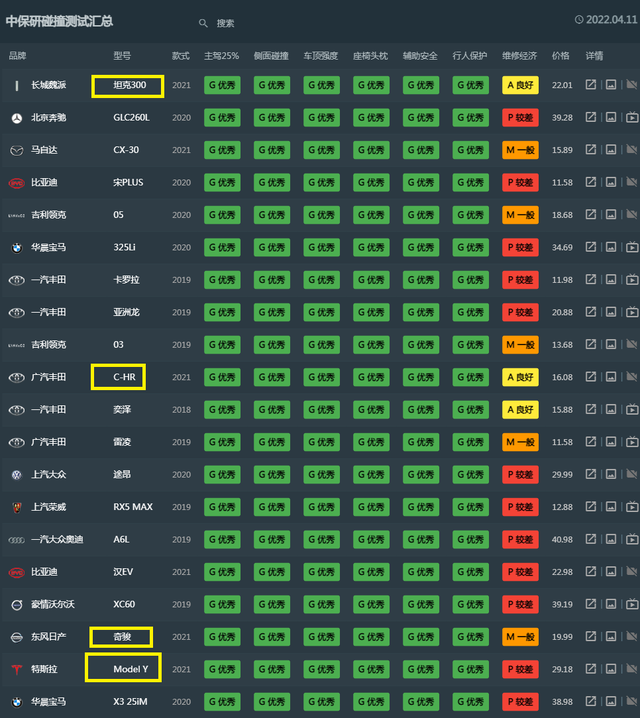View image icon for 奇骏 row

point(611,636)
